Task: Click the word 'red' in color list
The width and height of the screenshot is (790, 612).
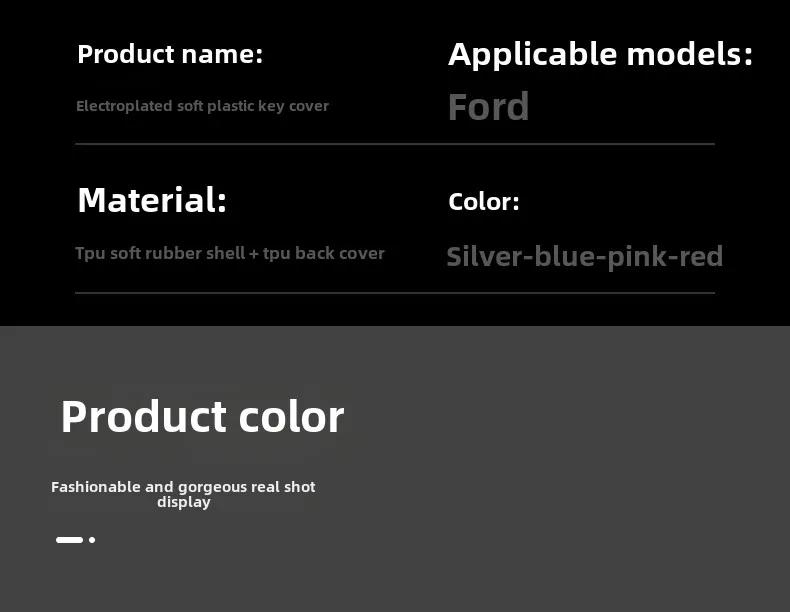Action: [x=701, y=256]
